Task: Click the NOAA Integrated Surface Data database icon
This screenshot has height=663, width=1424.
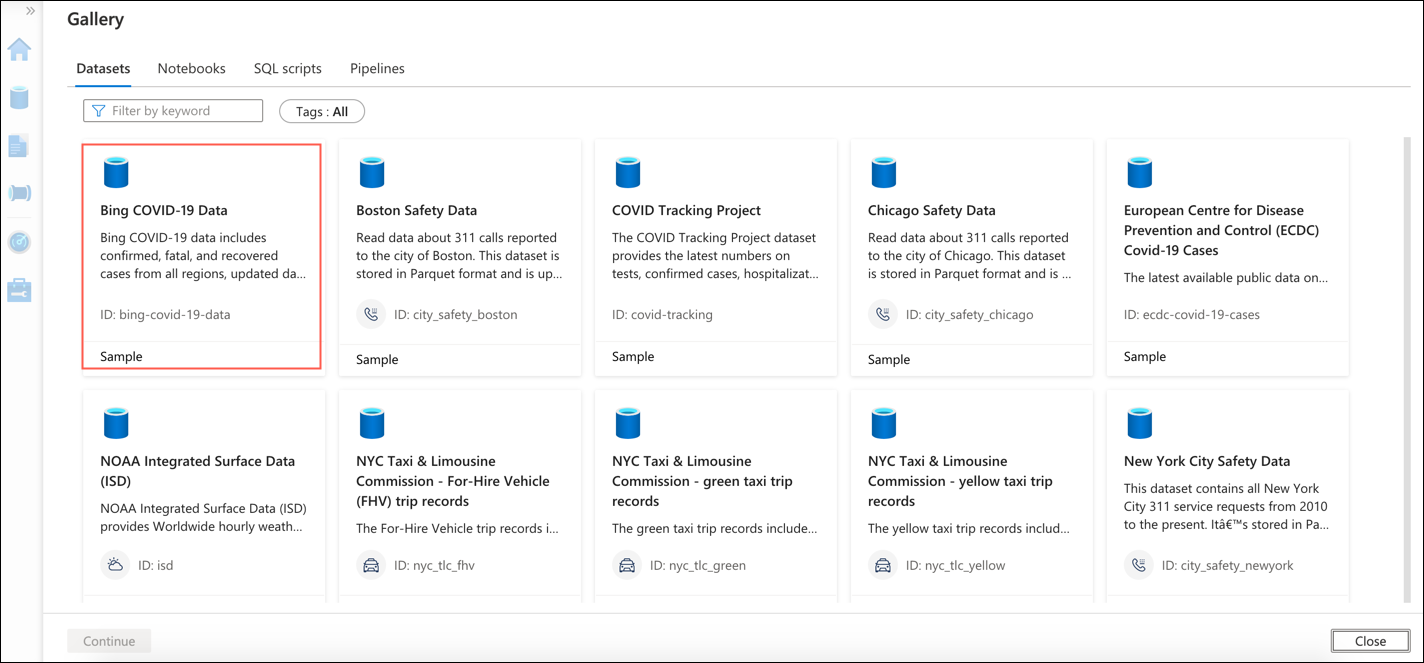Action: click(x=116, y=423)
